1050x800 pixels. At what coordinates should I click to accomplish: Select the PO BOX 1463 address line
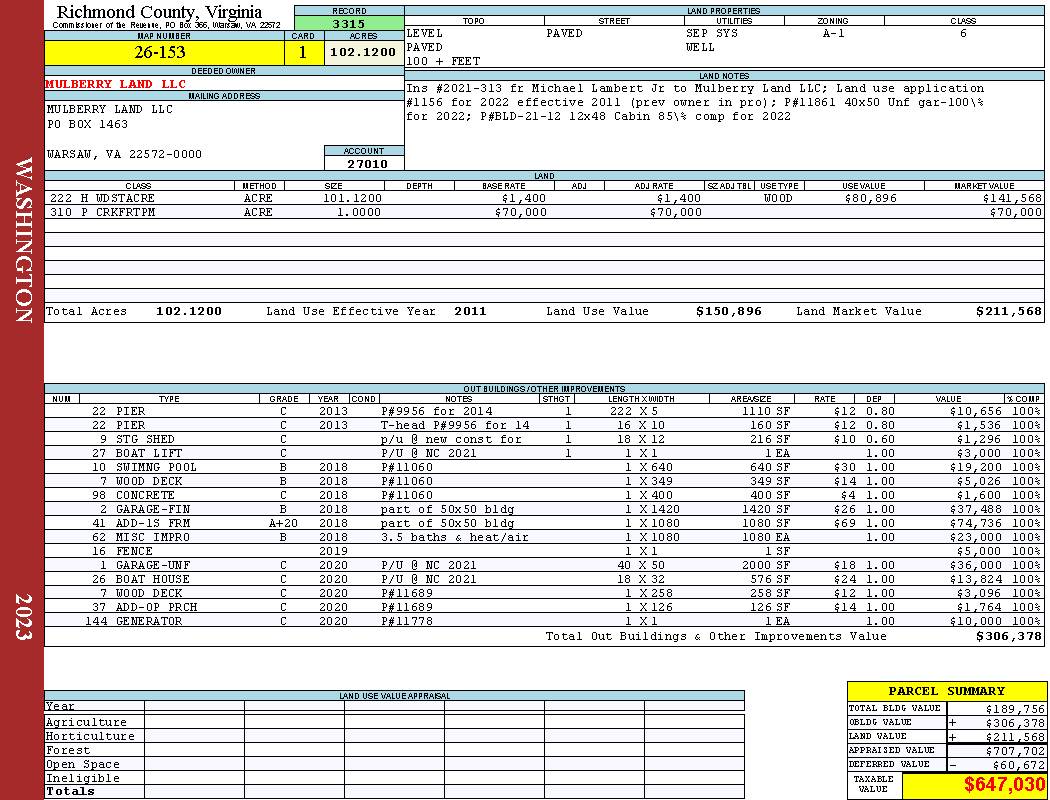[x=88, y=125]
